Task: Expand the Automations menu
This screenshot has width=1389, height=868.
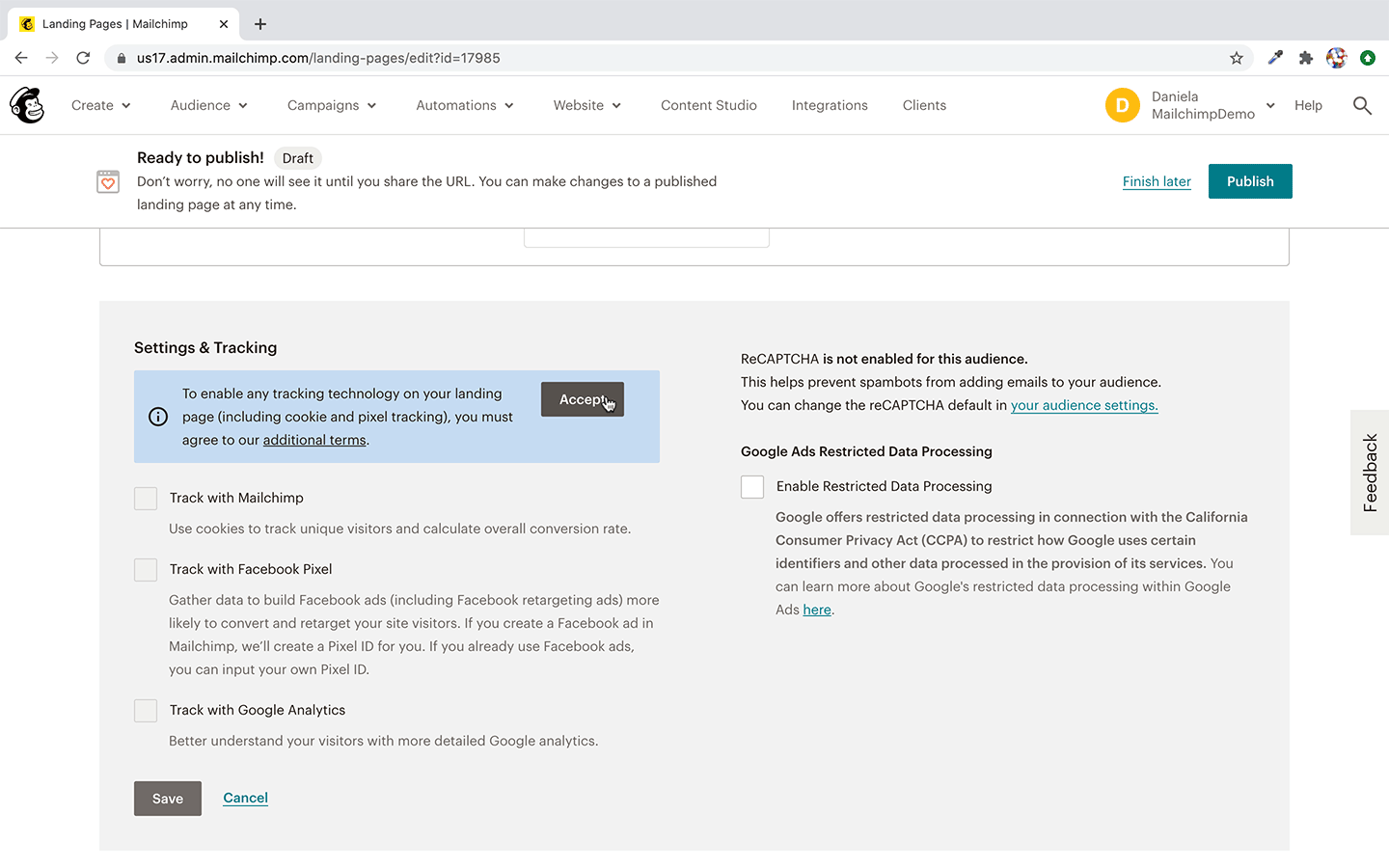Action: [465, 105]
